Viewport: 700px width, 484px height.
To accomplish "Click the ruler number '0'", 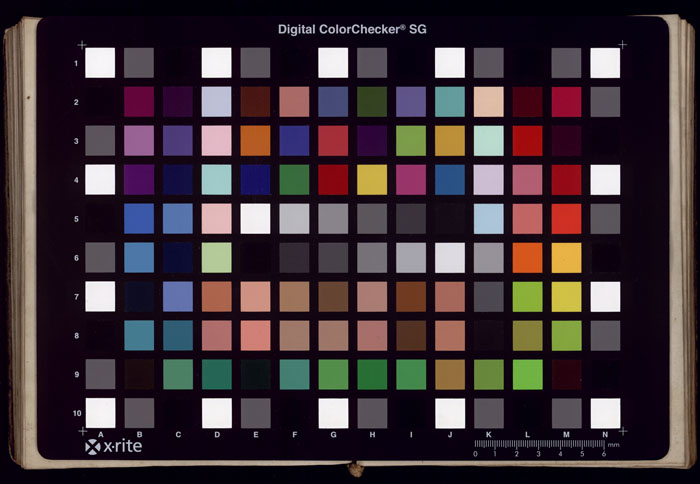I will (475, 454).
